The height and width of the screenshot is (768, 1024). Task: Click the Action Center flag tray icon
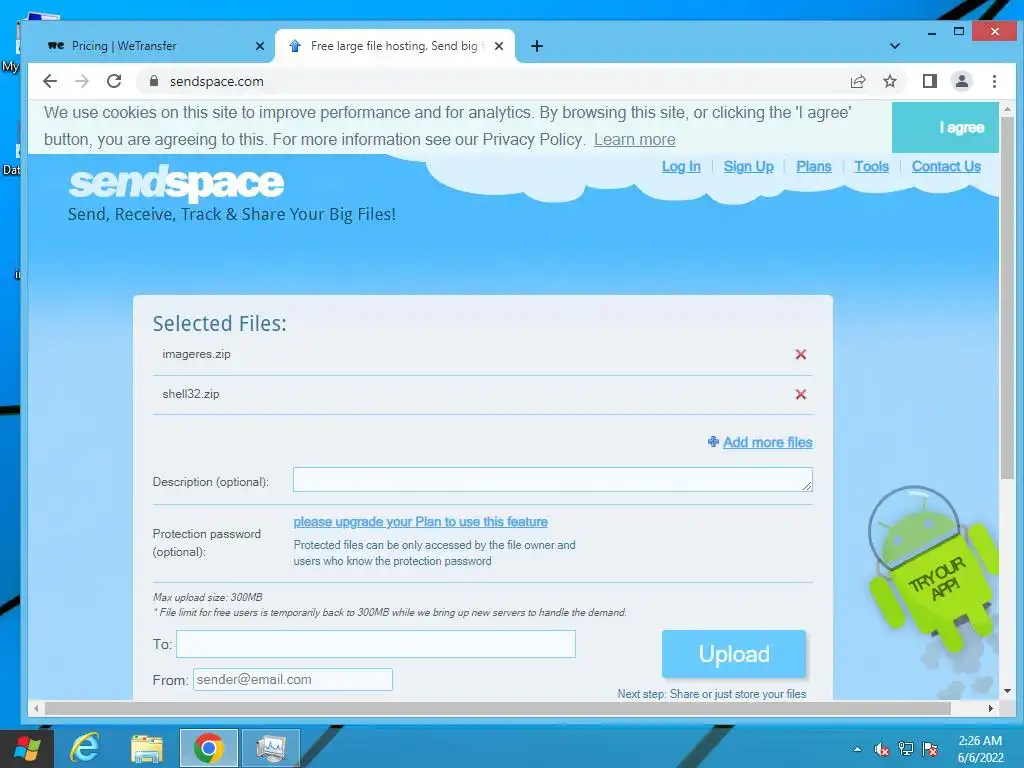click(x=930, y=749)
